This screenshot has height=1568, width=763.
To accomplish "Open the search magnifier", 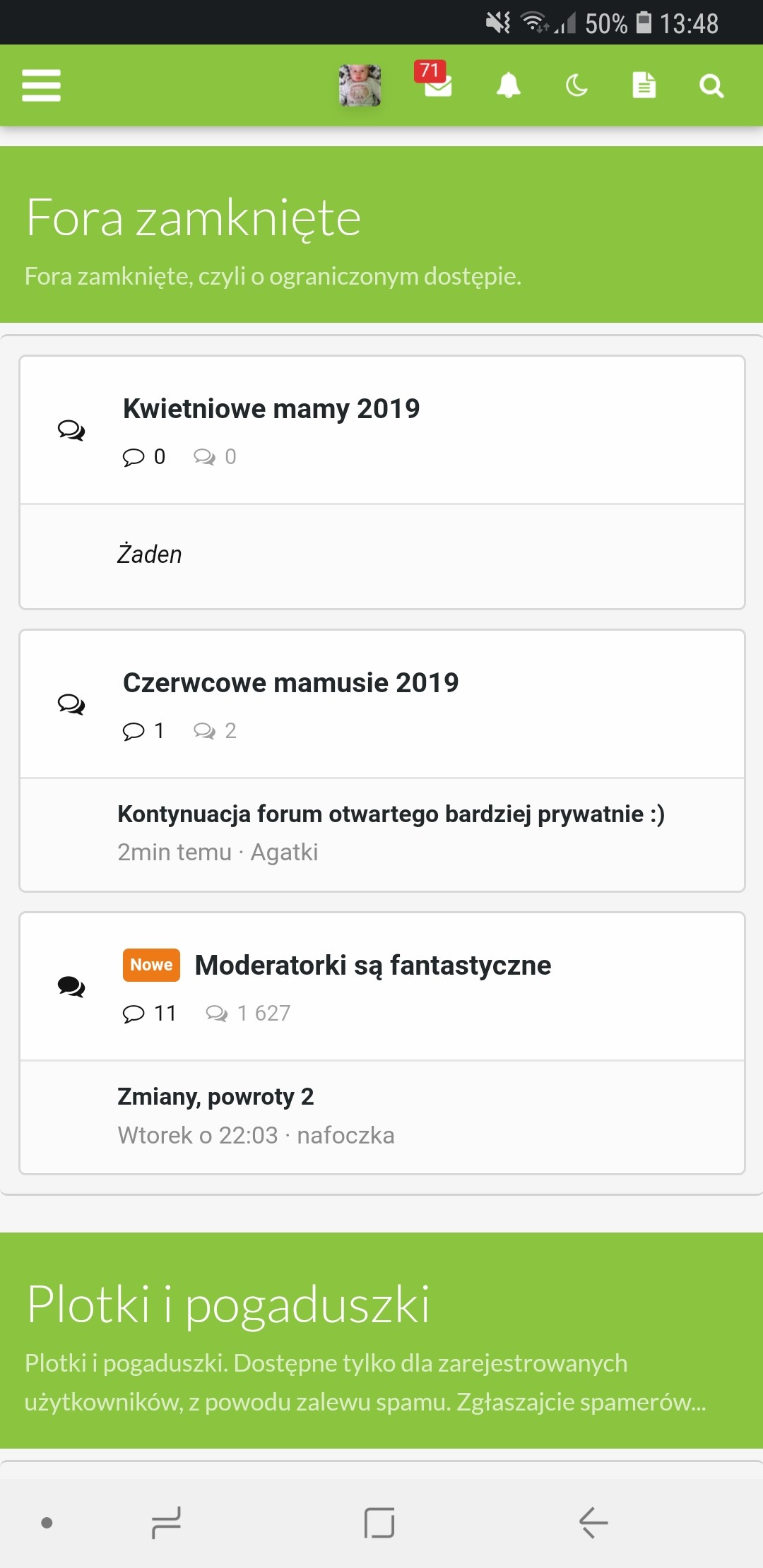I will (711, 85).
